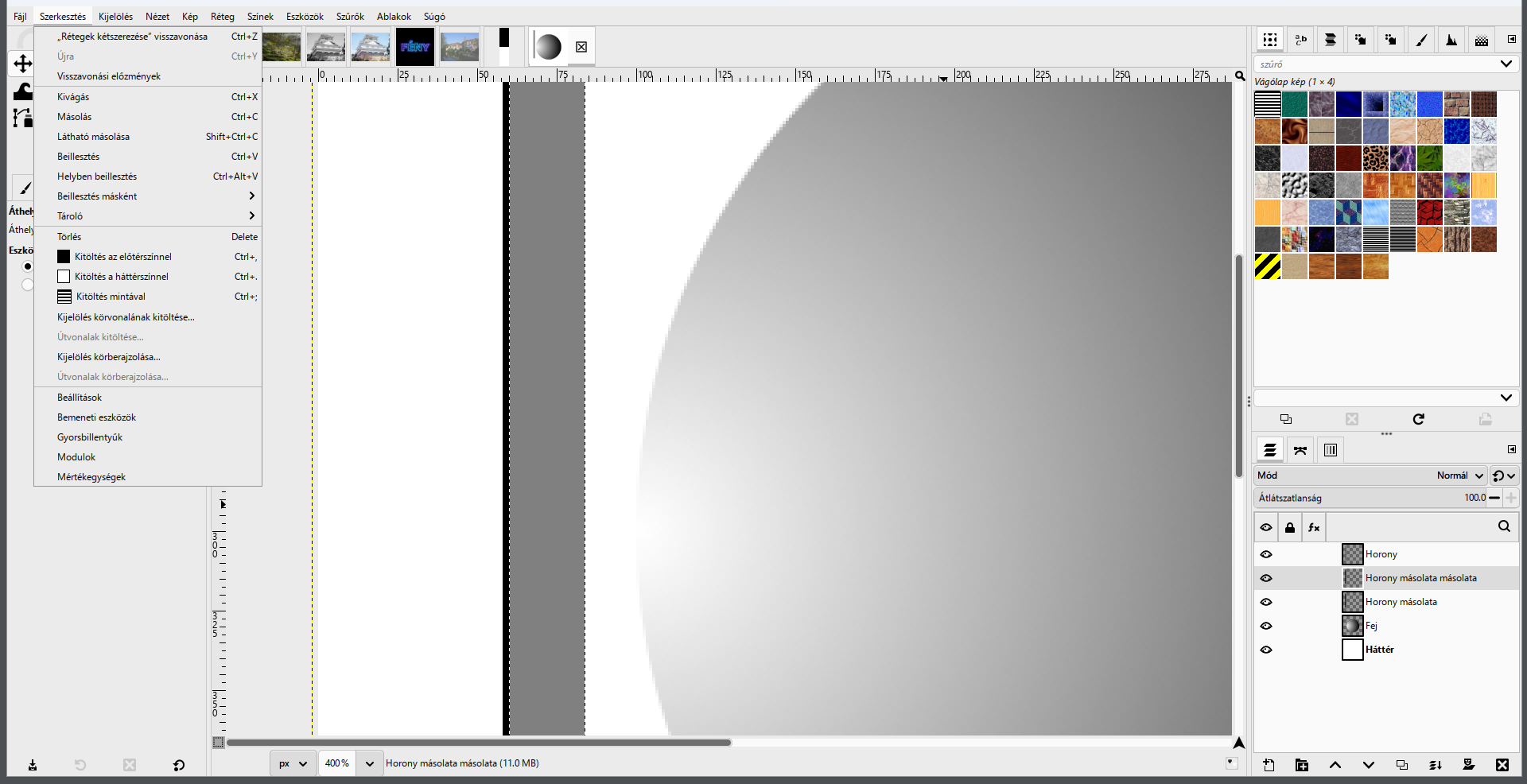Open the 400% zoom dropdown
Screen dimensions: 1527x784
coord(369,763)
